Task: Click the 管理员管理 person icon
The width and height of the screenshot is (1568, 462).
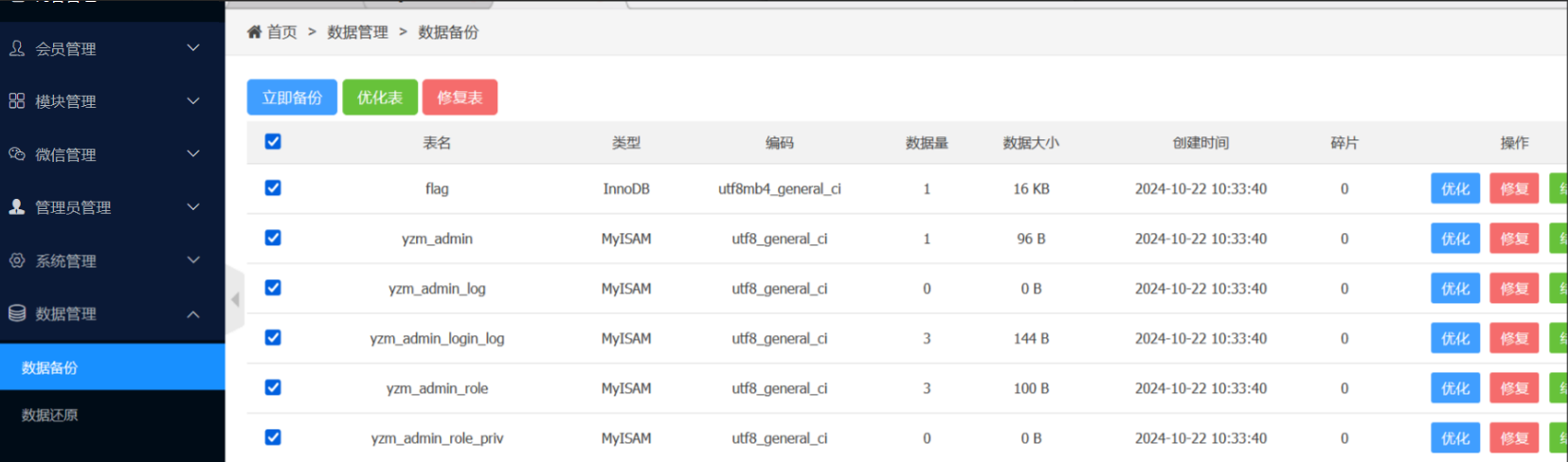Action: coord(17,207)
